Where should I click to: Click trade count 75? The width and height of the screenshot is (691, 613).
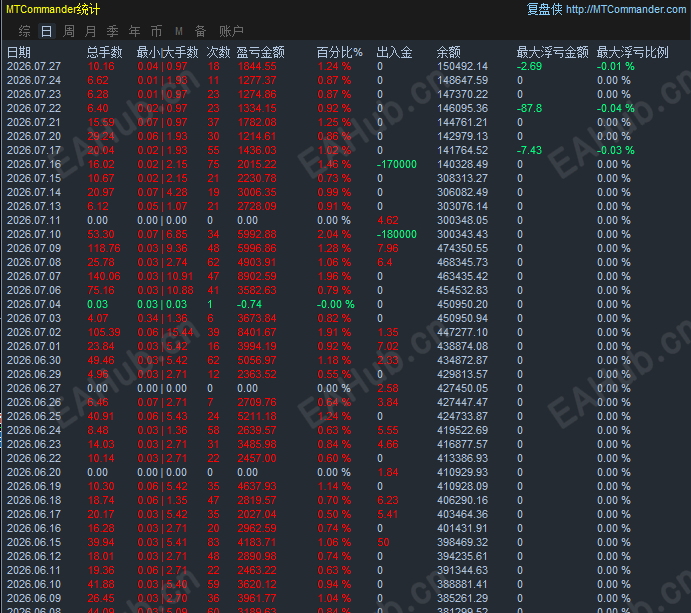pos(213,164)
